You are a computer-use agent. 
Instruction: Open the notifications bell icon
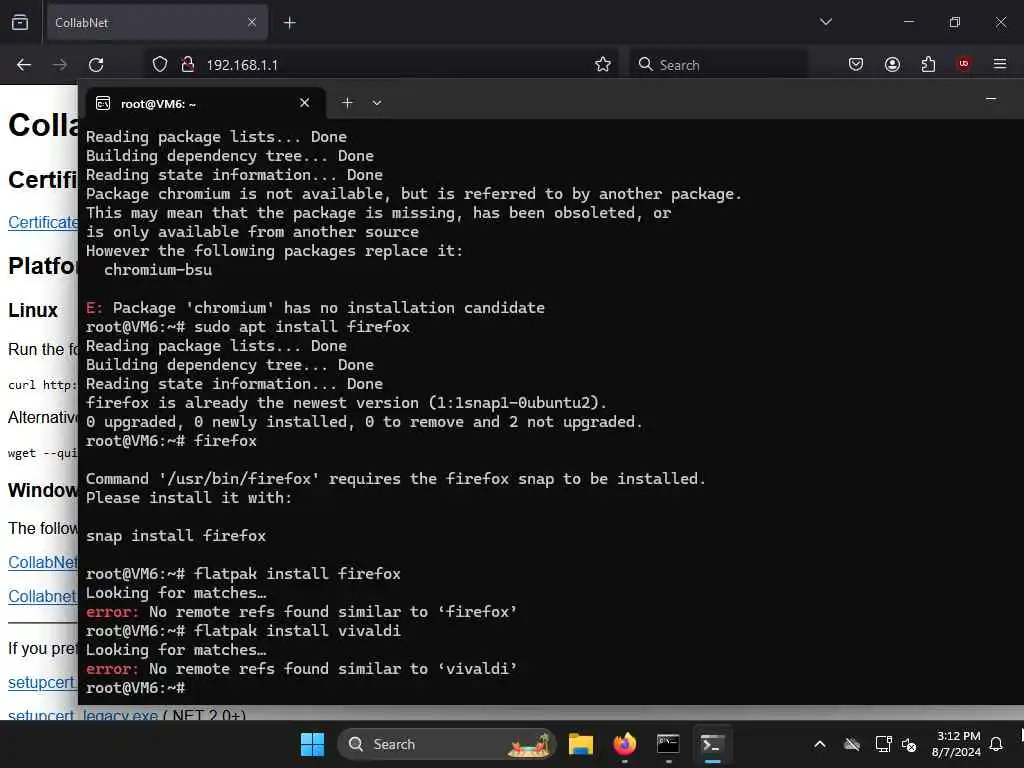[996, 744]
